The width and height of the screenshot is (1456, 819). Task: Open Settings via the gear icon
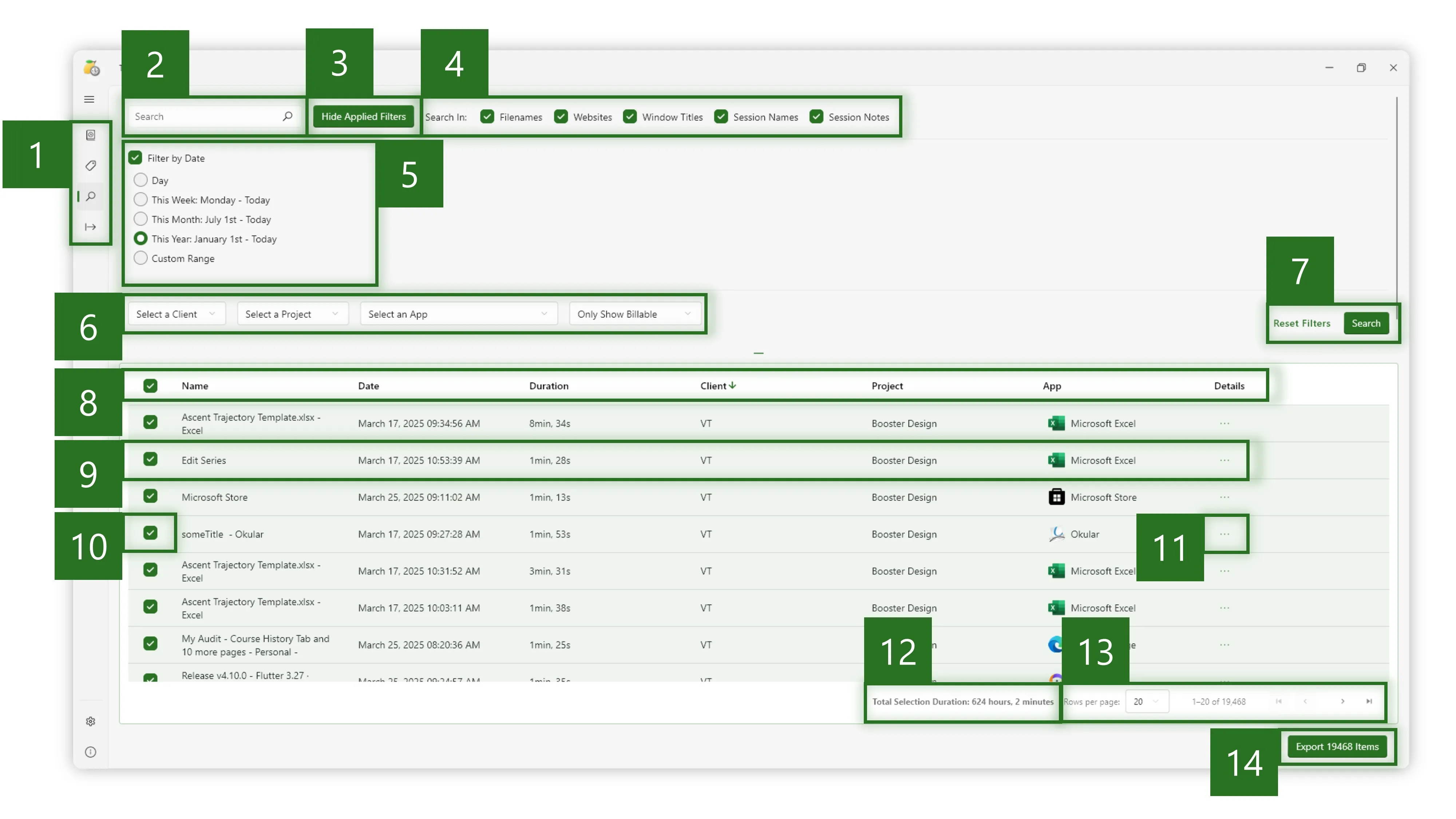pos(90,721)
